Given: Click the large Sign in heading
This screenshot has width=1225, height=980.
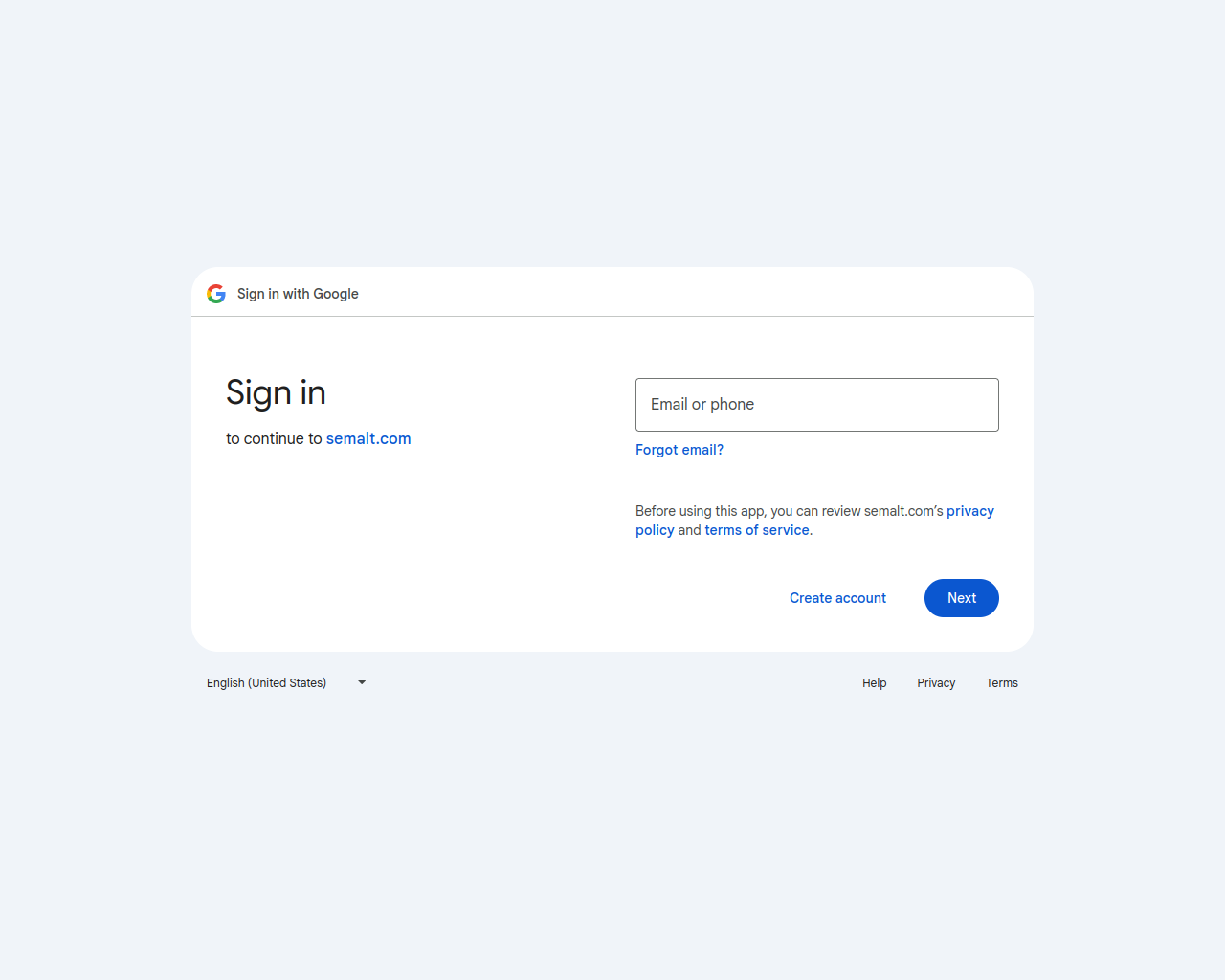Looking at the screenshot, I should (276, 393).
